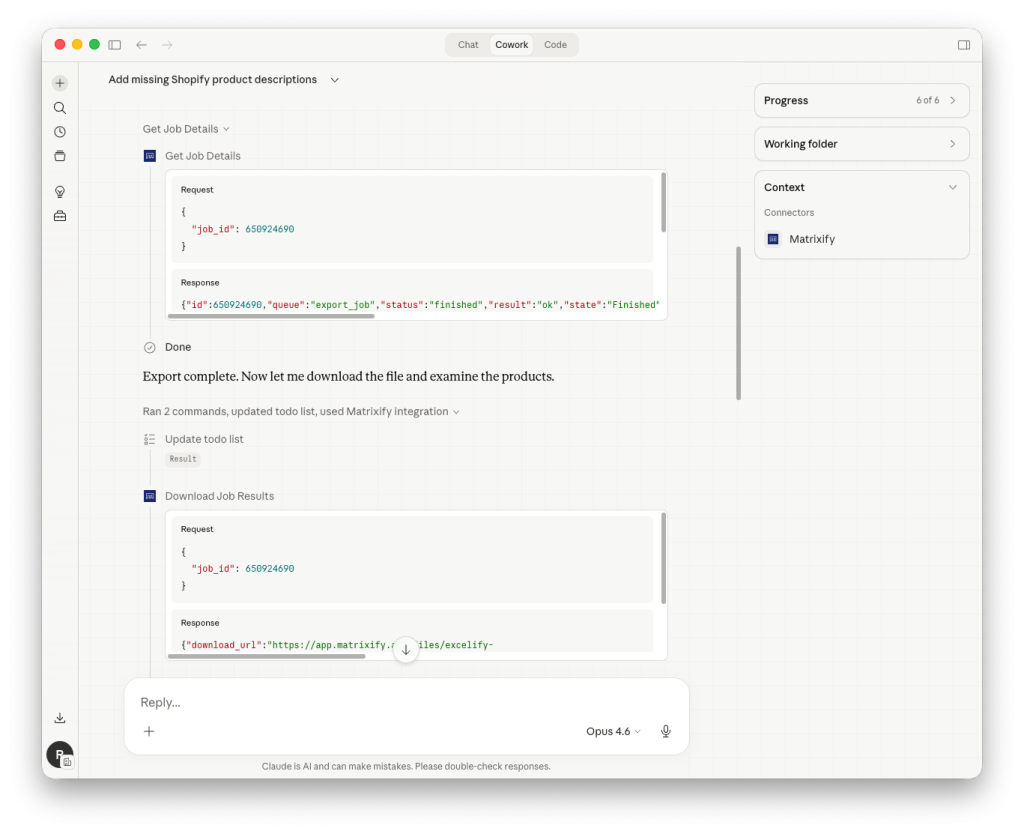Image resolution: width=1024 pixels, height=834 pixels.
Task: Activate the microphone icon in the reply bar
Action: 665,731
